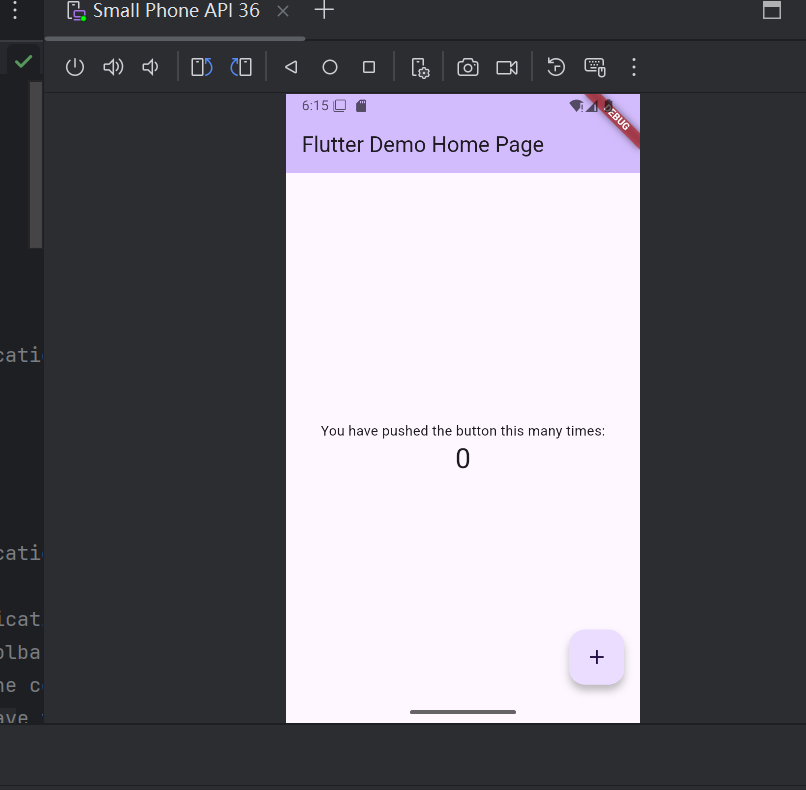Screen dimensions: 806x790
Task: Tap the floating action button to increment counter
Action: tap(596, 657)
